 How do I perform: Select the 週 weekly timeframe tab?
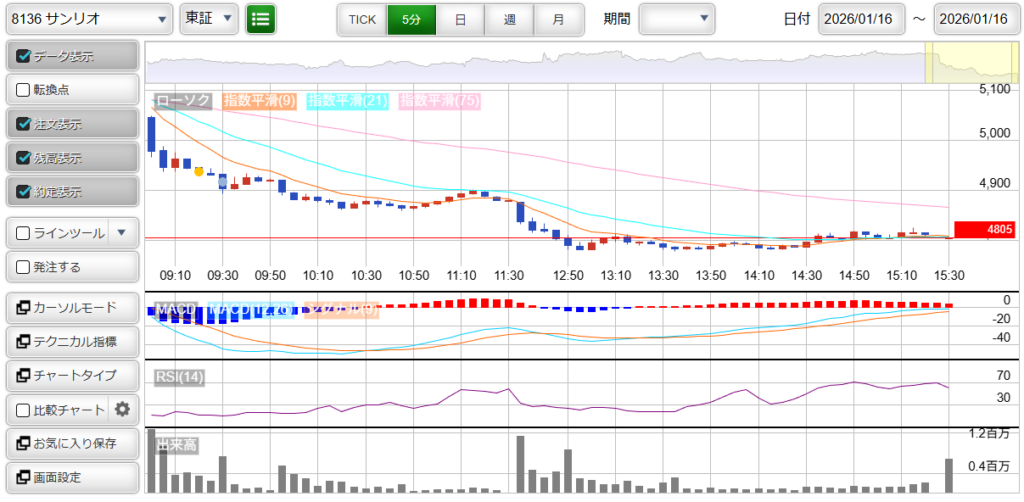[509, 19]
